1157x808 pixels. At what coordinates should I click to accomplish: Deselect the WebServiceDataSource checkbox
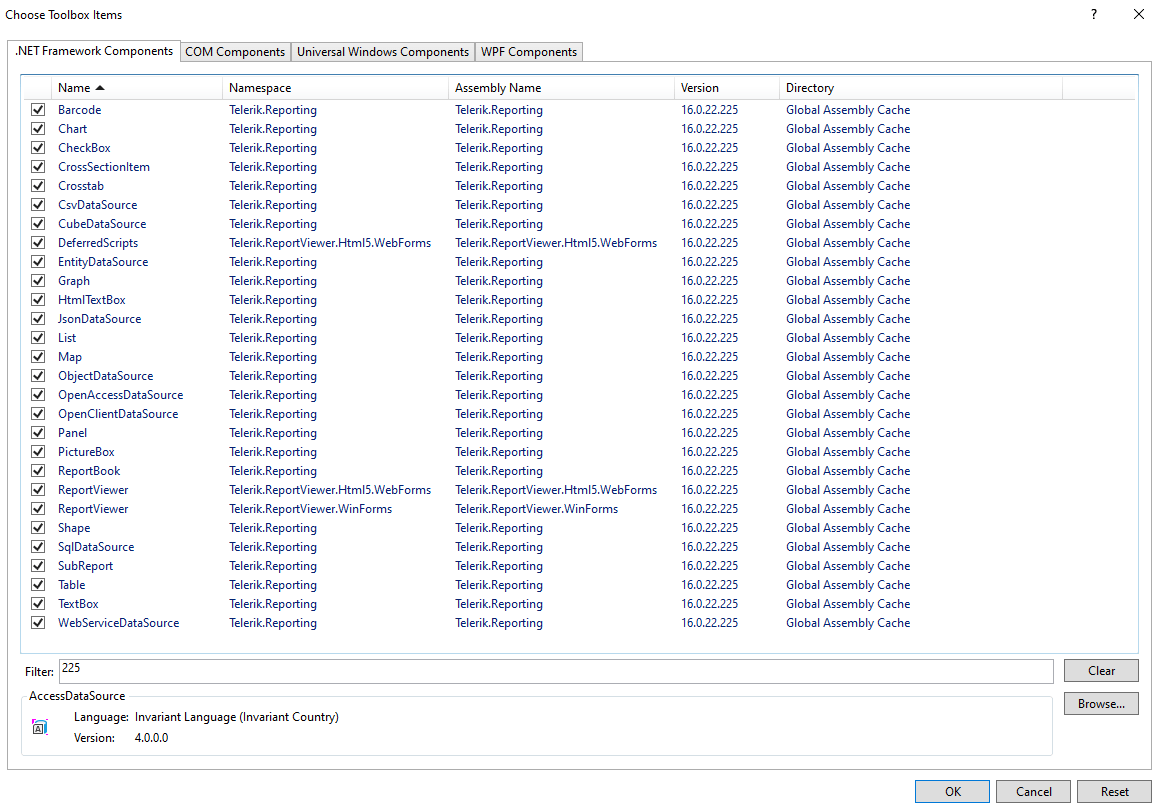[37, 622]
